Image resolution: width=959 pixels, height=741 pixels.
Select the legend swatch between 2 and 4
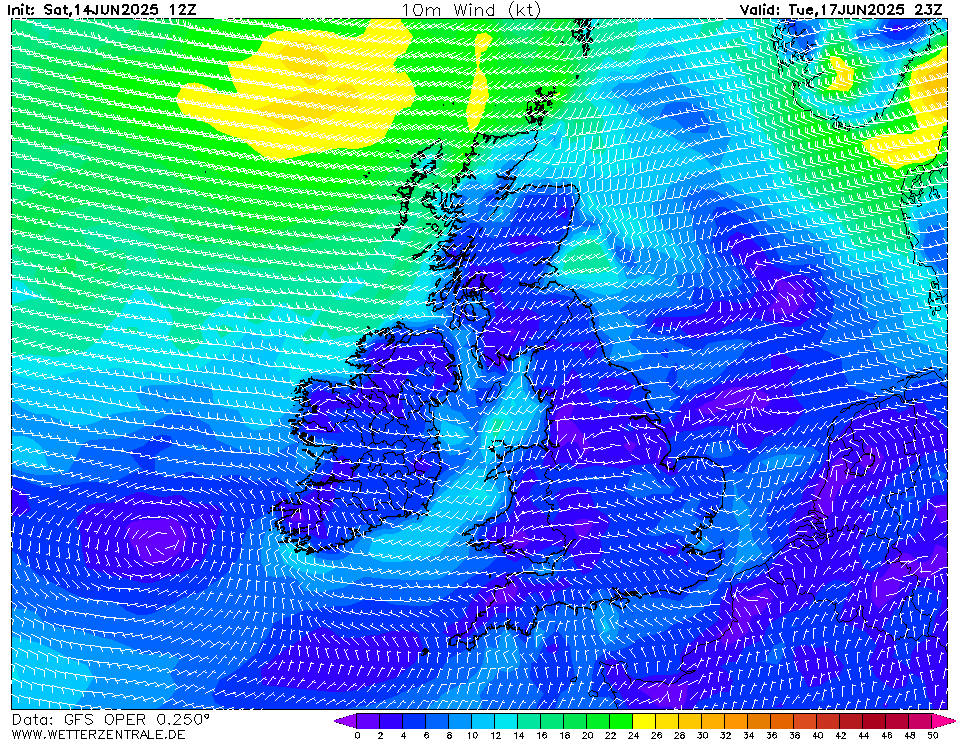[x=391, y=721]
